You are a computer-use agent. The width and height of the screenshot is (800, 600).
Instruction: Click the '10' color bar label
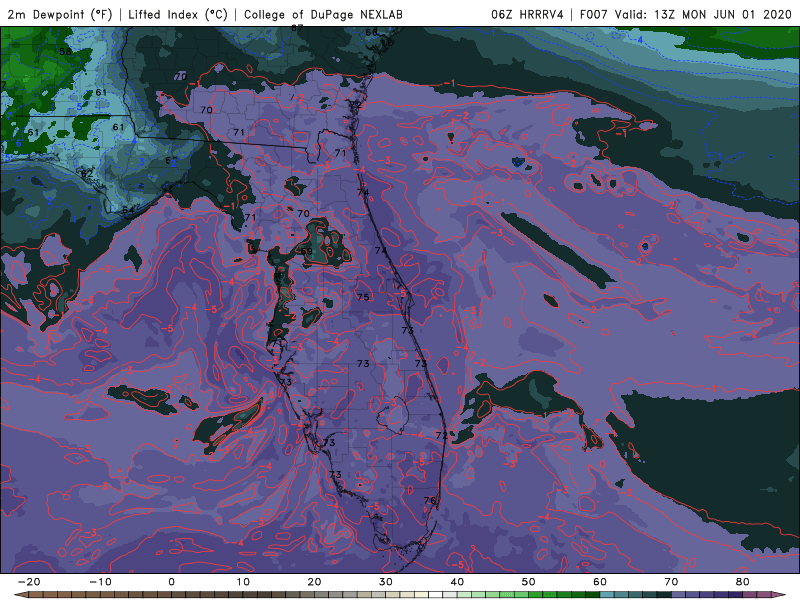click(x=243, y=582)
